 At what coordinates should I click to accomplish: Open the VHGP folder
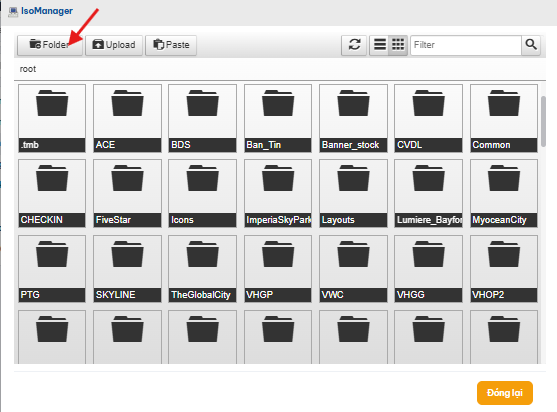278,269
